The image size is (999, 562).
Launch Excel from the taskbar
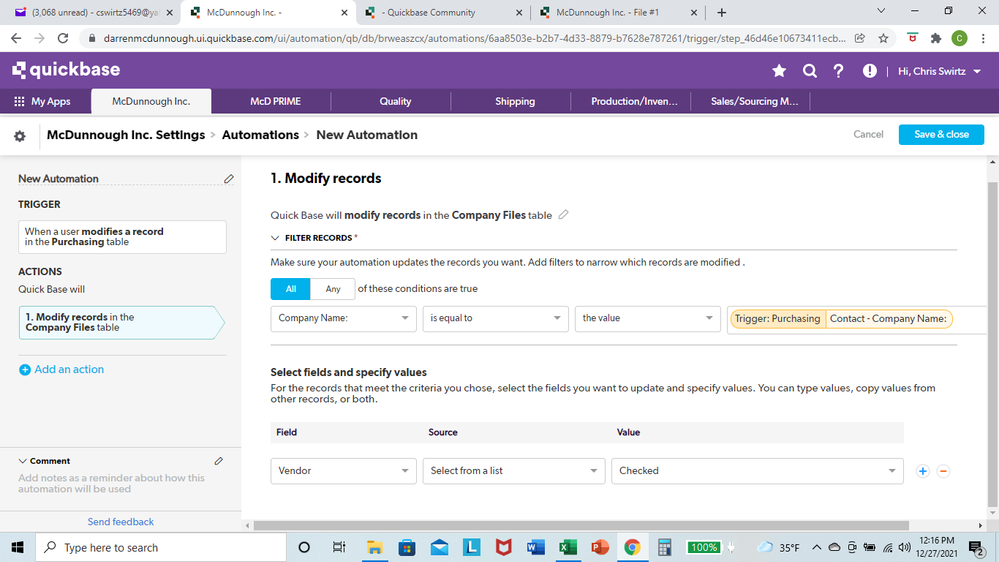[x=567, y=547]
